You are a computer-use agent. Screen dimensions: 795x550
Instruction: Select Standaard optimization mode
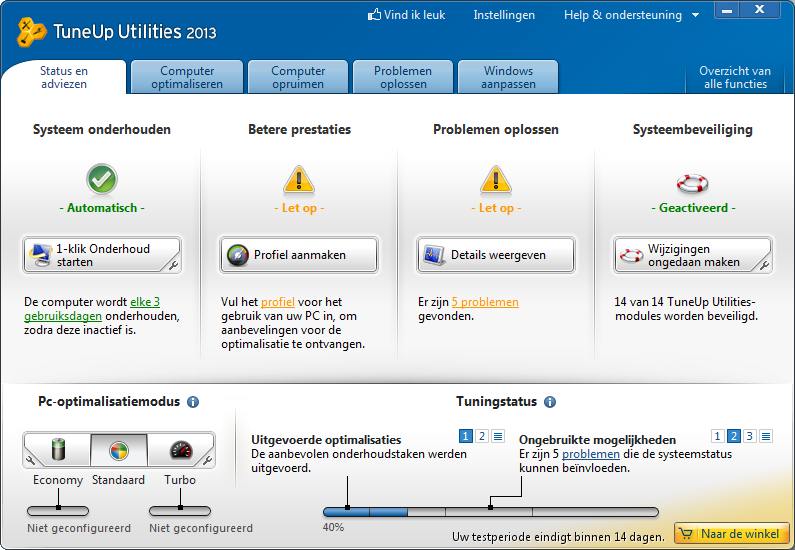[119, 450]
